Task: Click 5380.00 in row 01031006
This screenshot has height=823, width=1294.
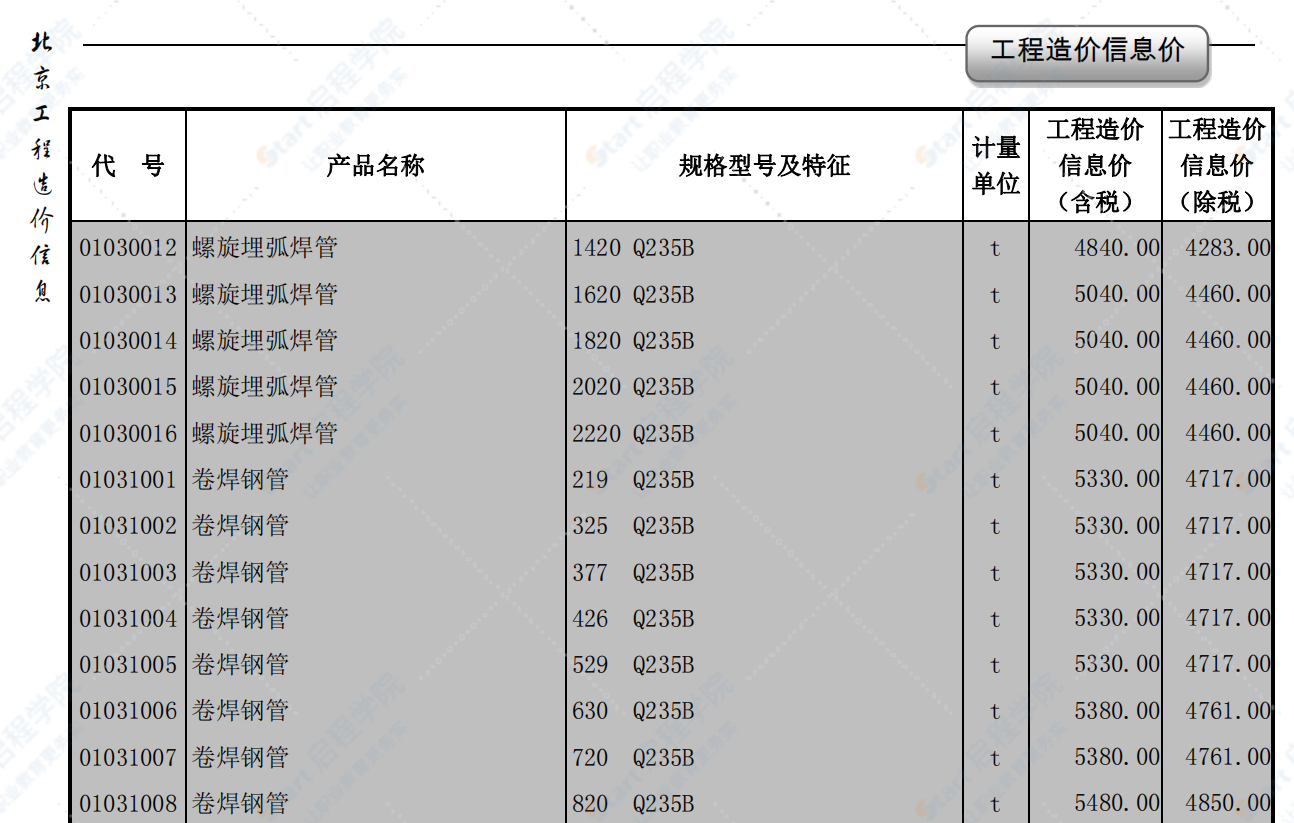Action: (x=1117, y=711)
